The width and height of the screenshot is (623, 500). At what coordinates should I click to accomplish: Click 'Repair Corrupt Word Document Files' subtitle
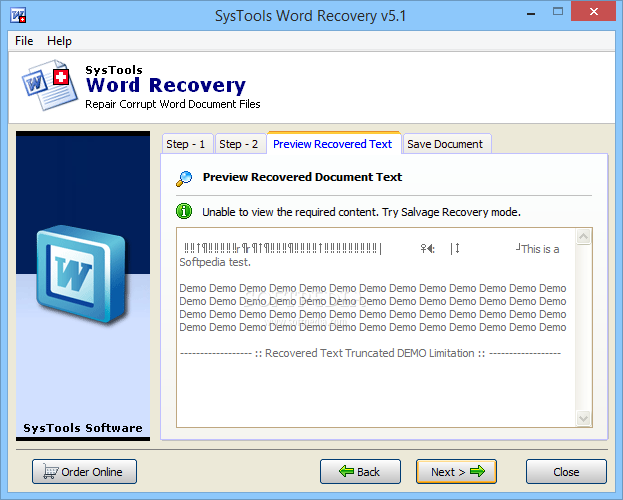173,104
